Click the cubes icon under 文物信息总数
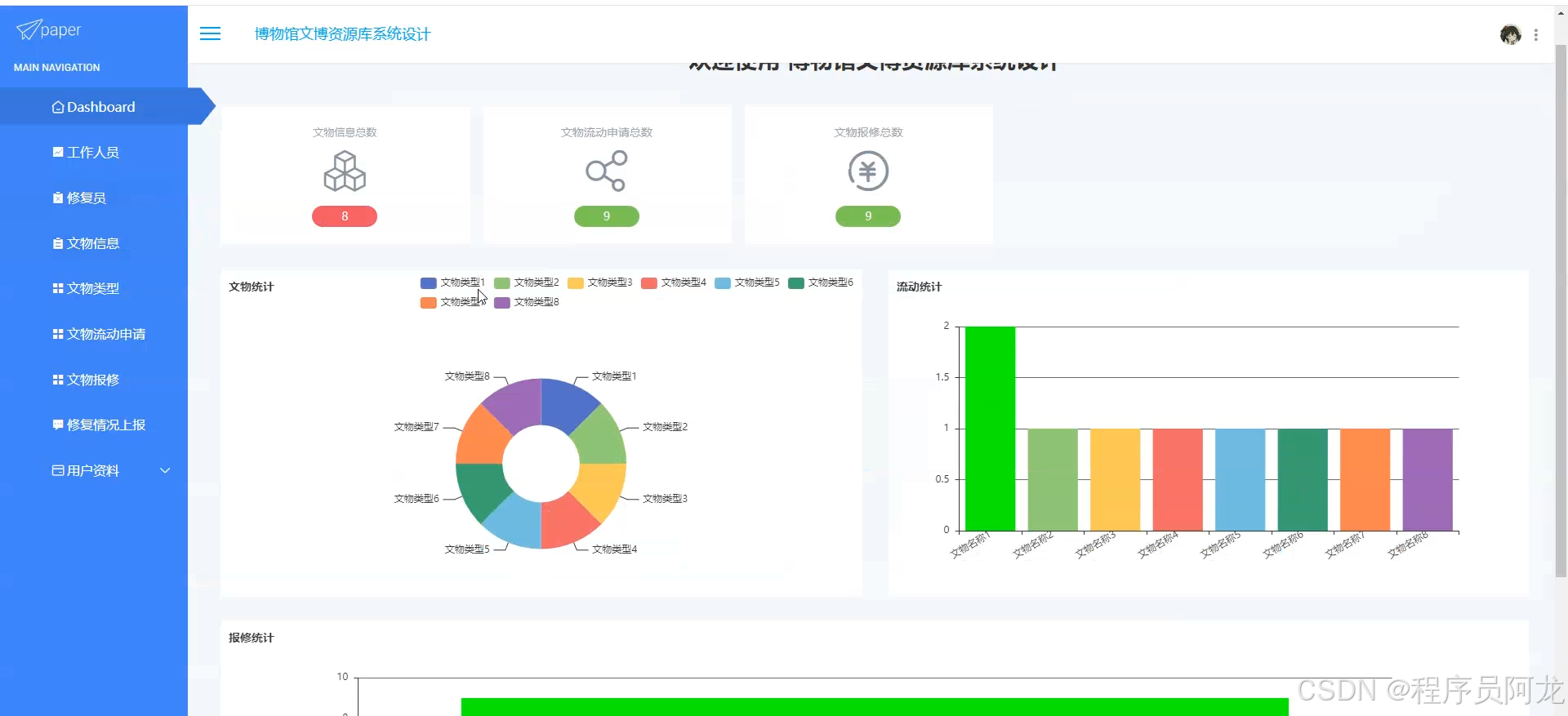 tap(345, 171)
